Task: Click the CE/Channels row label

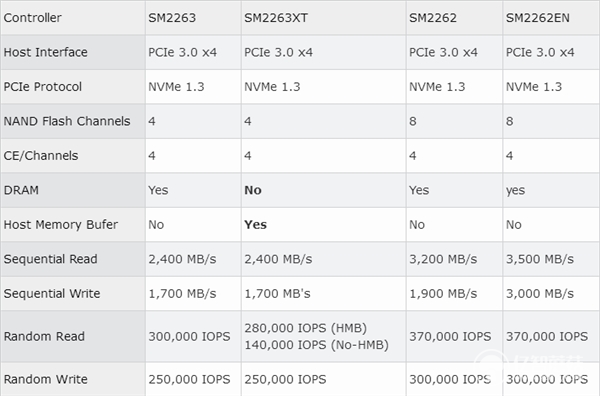Action: 41,156
